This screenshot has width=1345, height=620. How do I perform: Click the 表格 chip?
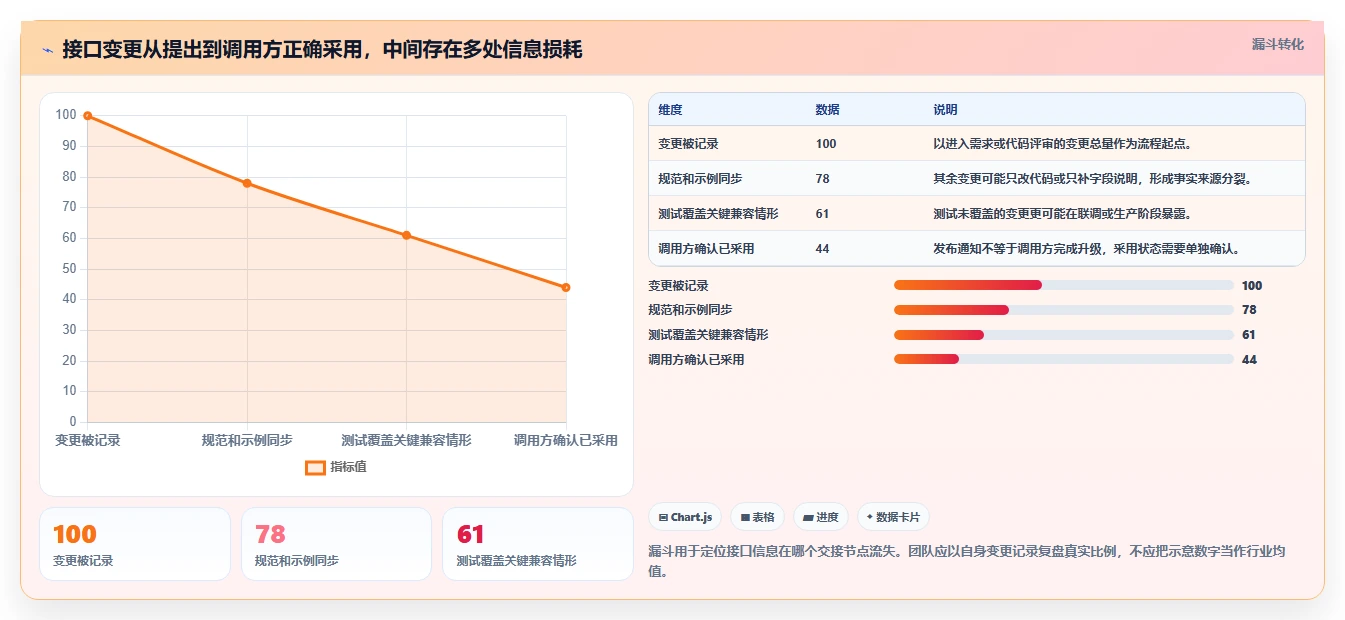[758, 517]
